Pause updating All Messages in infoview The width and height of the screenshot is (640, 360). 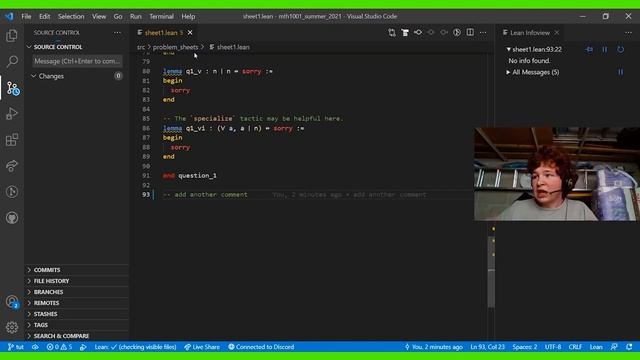(621, 72)
